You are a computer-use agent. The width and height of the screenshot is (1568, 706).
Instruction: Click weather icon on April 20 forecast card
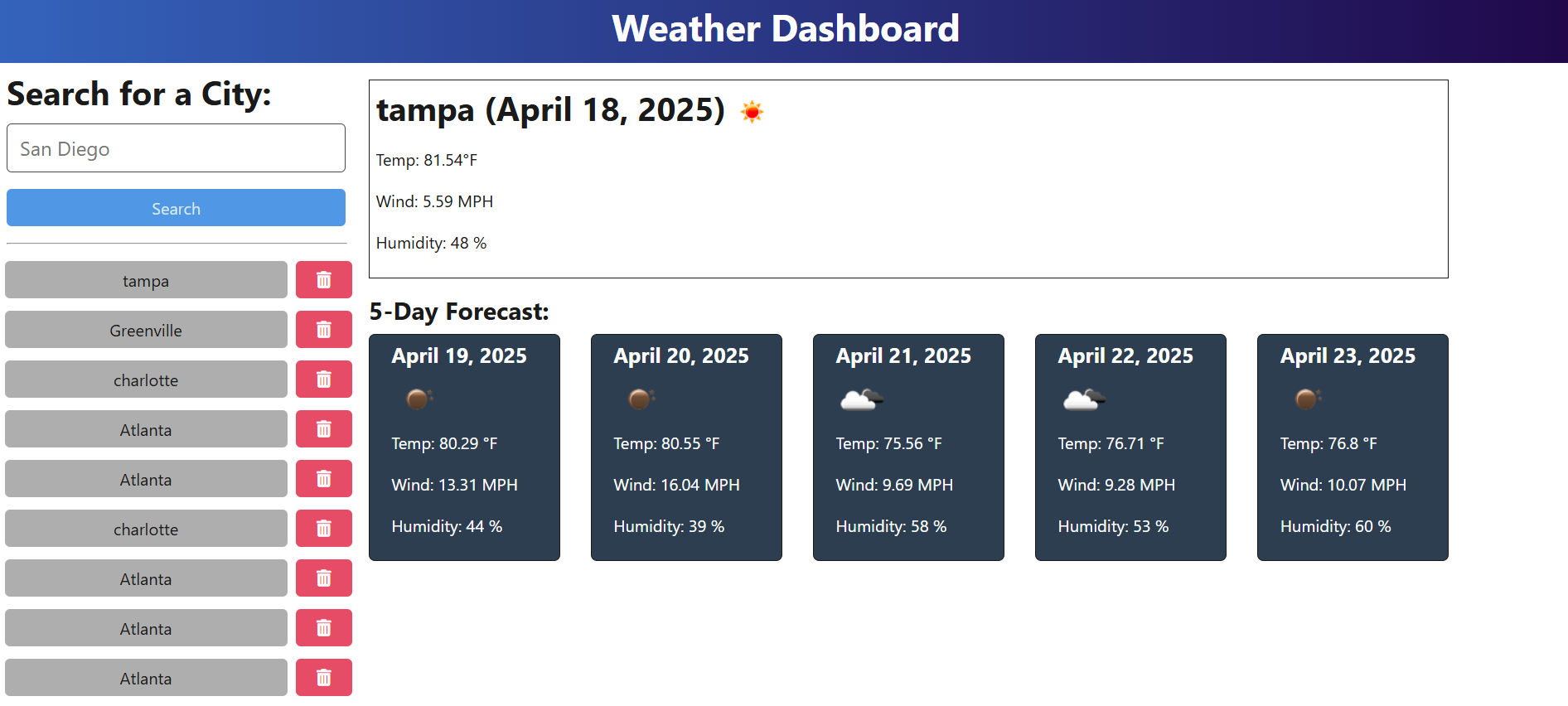[641, 399]
